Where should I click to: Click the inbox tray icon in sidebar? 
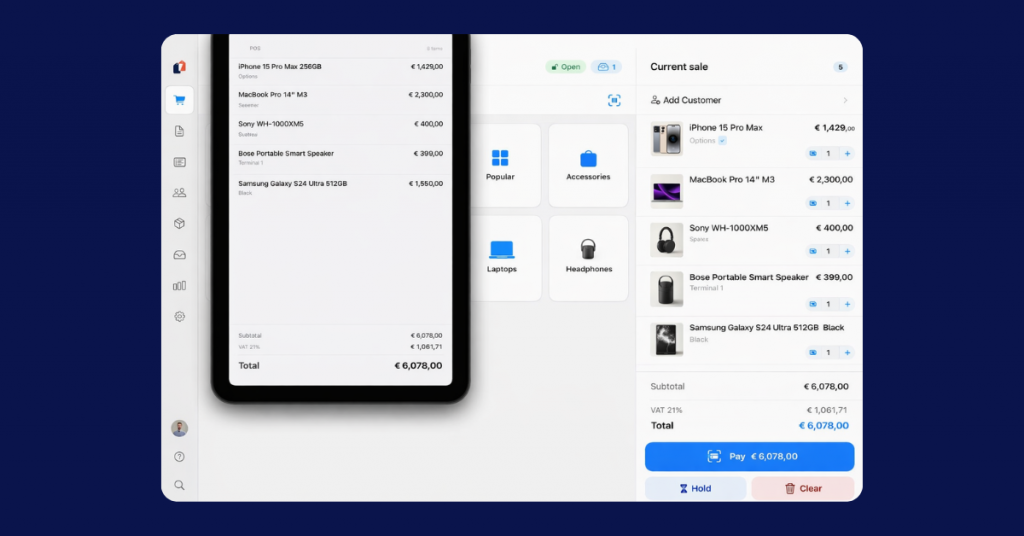pyautogui.click(x=179, y=255)
